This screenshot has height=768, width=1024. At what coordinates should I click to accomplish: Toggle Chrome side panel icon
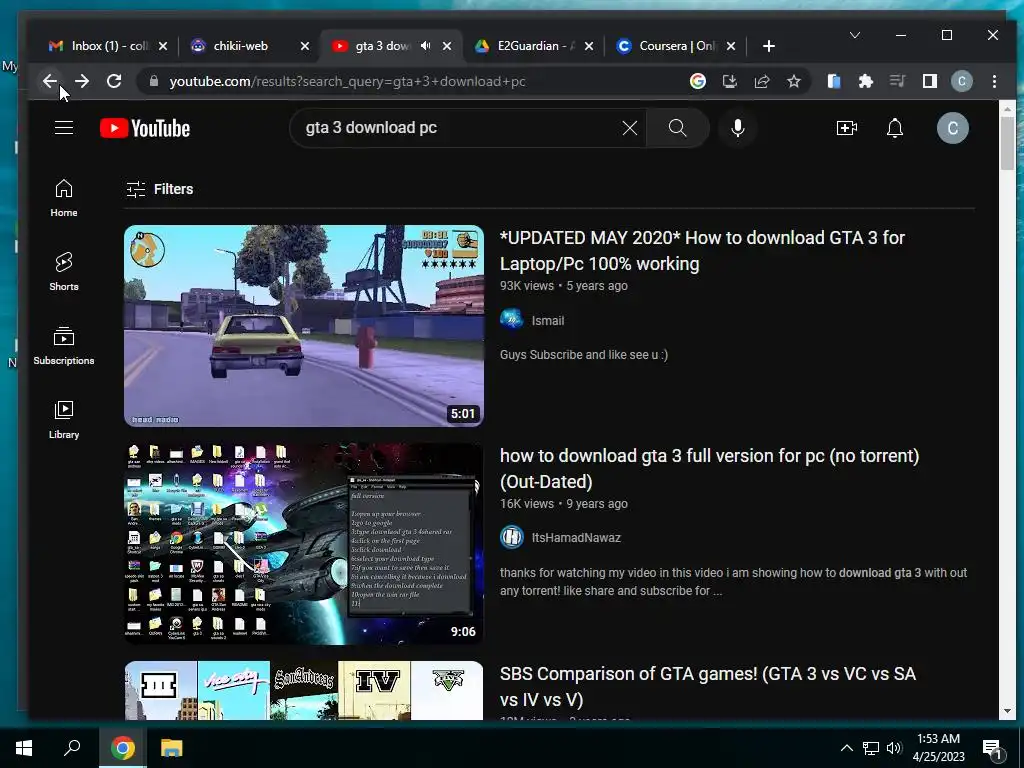(x=929, y=81)
